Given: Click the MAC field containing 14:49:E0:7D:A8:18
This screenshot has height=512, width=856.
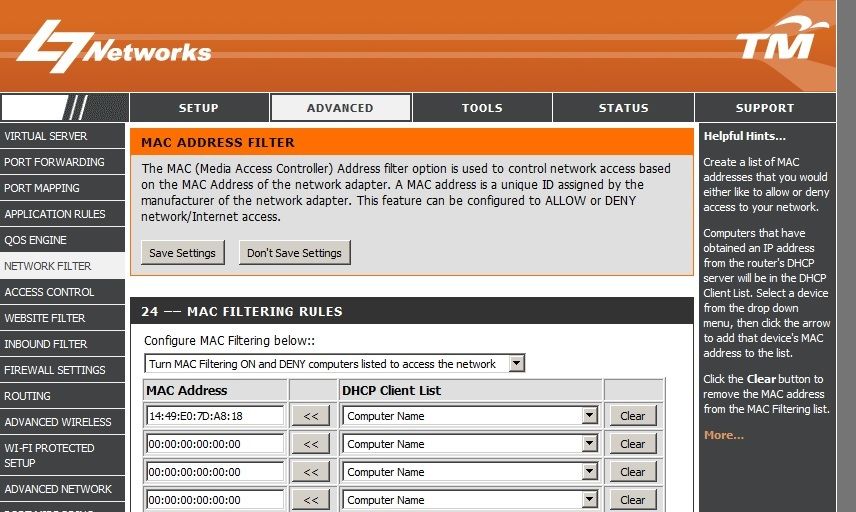Looking at the screenshot, I should click(214, 416).
